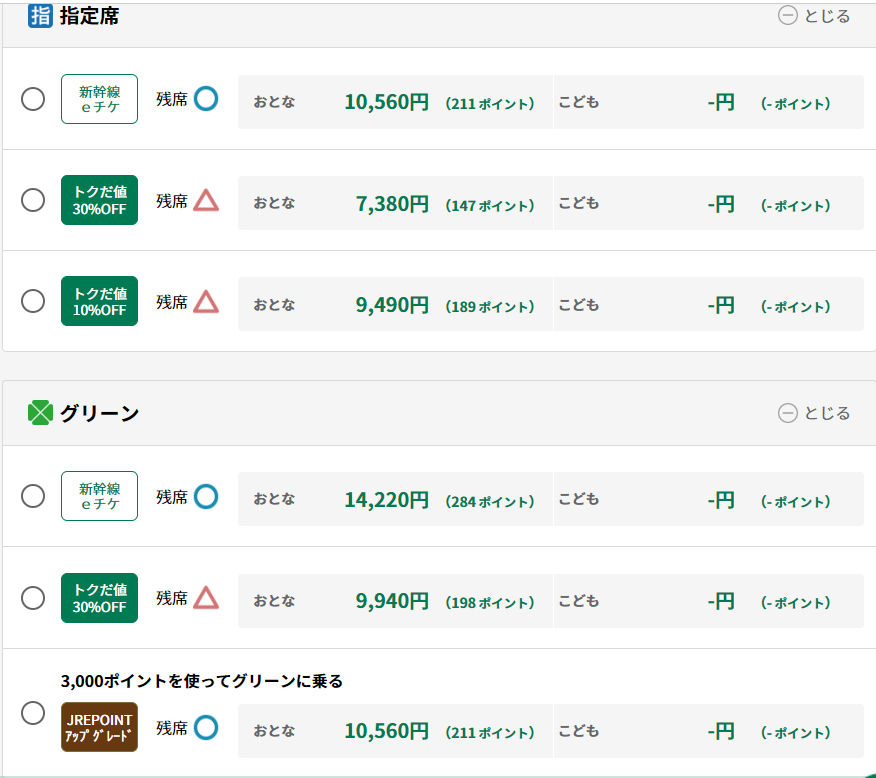Click the トクだ値 30%OFF badge for 7,380円
The width and height of the screenshot is (876, 778).
[x=99, y=200]
